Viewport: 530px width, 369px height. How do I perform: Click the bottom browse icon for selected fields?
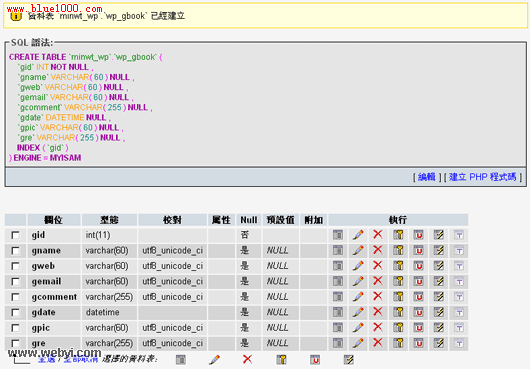point(181,360)
